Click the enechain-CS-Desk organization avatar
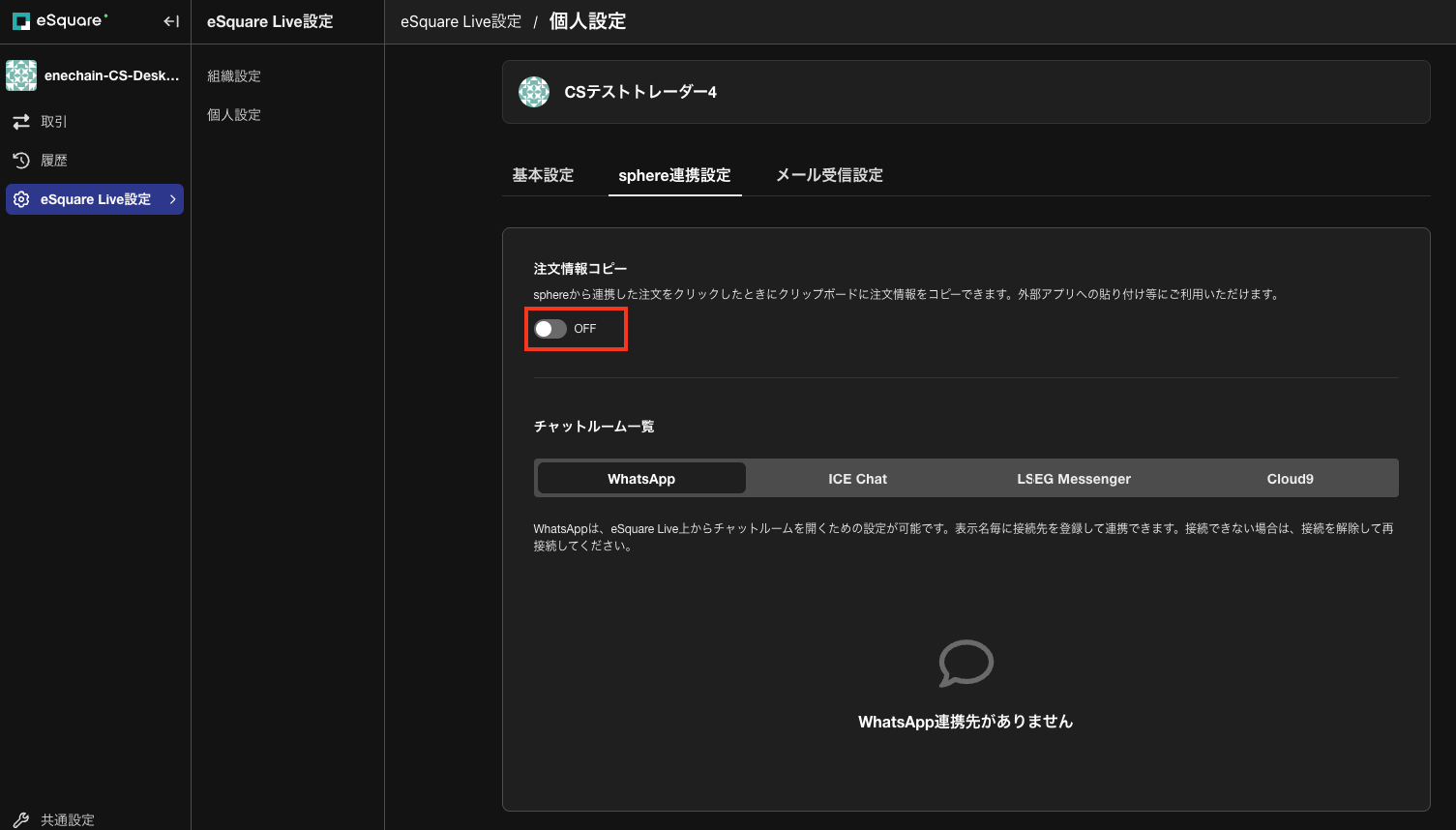 click(x=21, y=75)
